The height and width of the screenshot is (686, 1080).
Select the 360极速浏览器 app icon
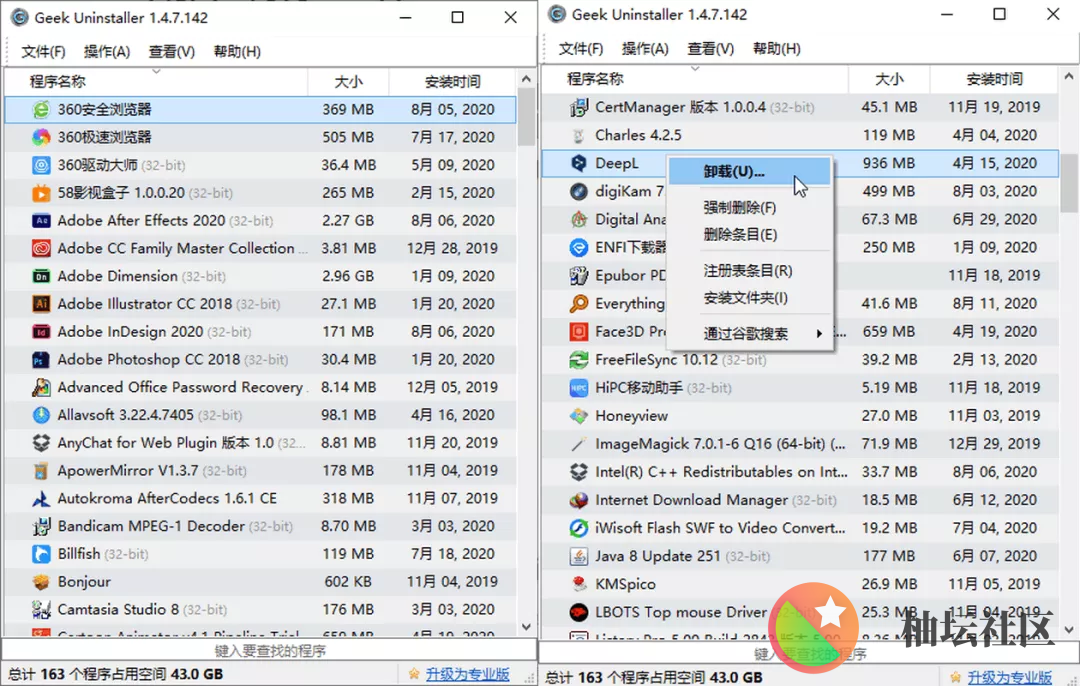(x=41, y=137)
